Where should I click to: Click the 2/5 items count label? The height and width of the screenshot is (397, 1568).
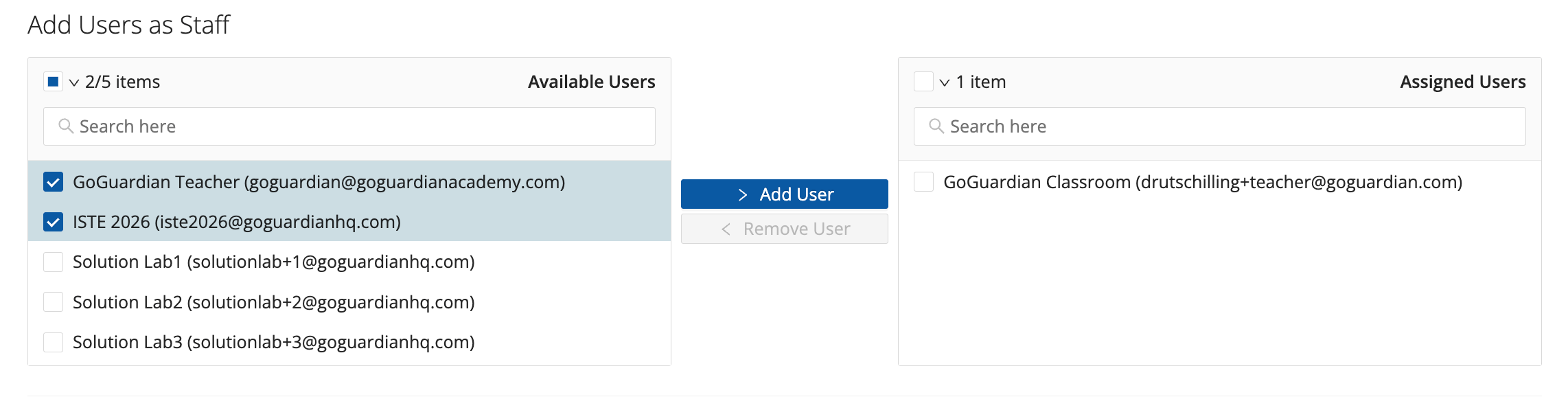(x=122, y=82)
